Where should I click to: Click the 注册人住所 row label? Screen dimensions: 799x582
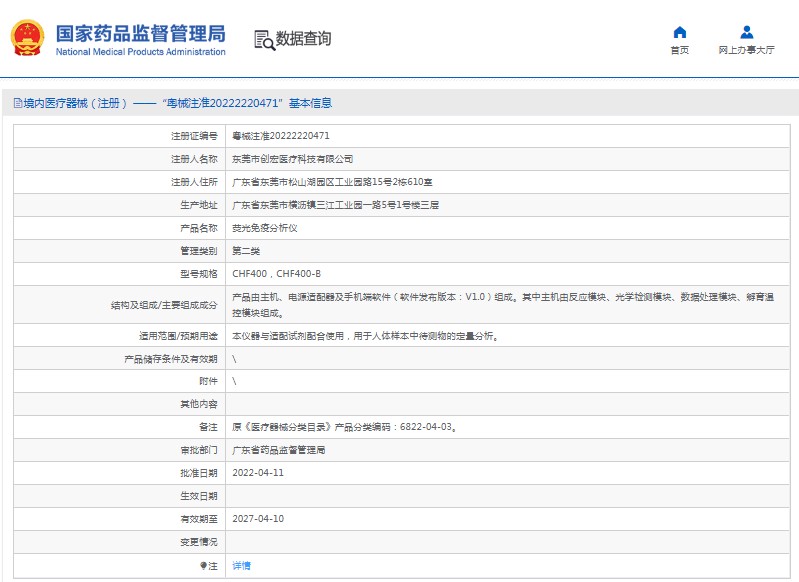coord(194,182)
